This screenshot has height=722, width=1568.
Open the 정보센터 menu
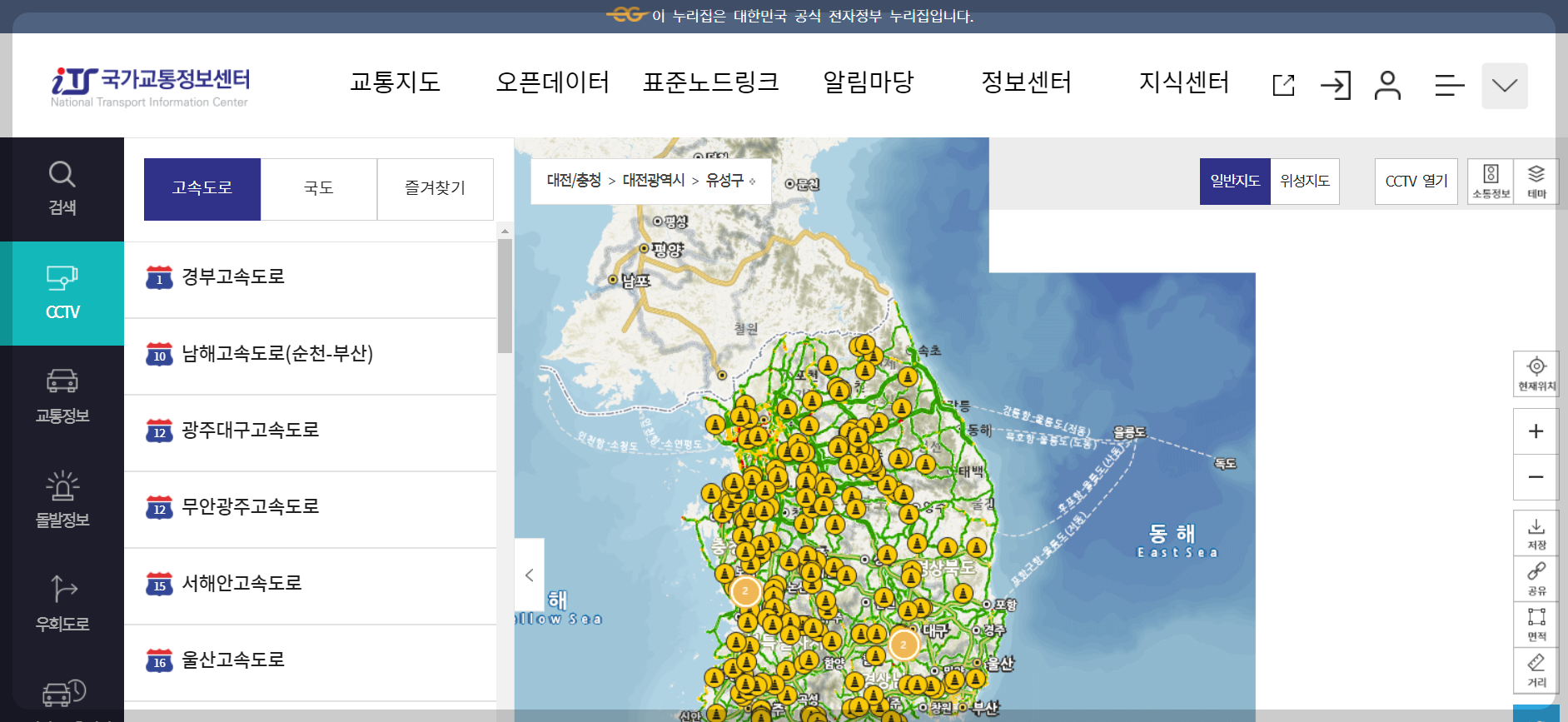point(1026,82)
